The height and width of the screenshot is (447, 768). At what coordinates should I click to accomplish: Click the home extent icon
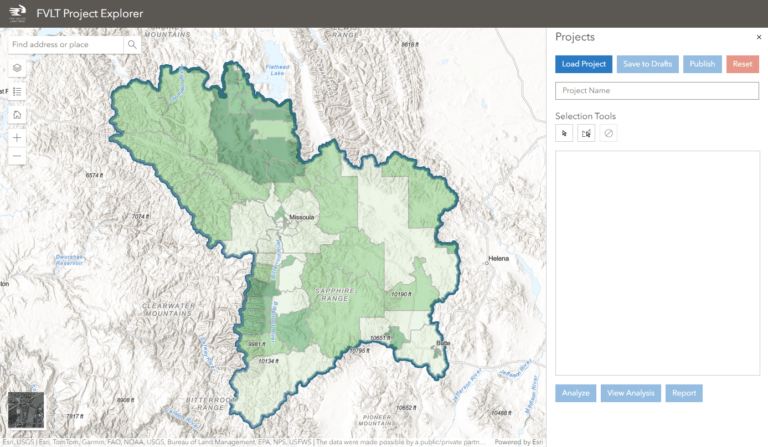click(x=17, y=115)
